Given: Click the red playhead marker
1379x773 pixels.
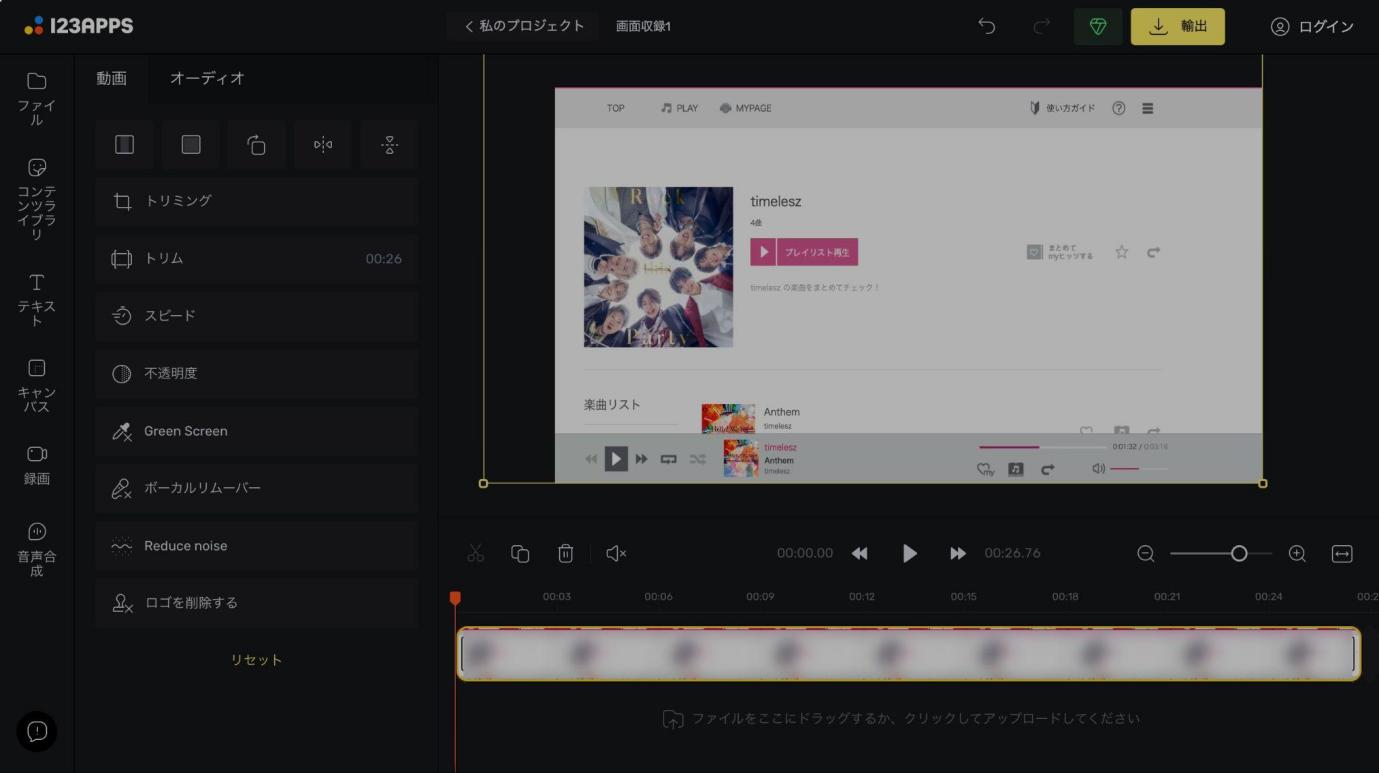Looking at the screenshot, I should pyautogui.click(x=455, y=597).
